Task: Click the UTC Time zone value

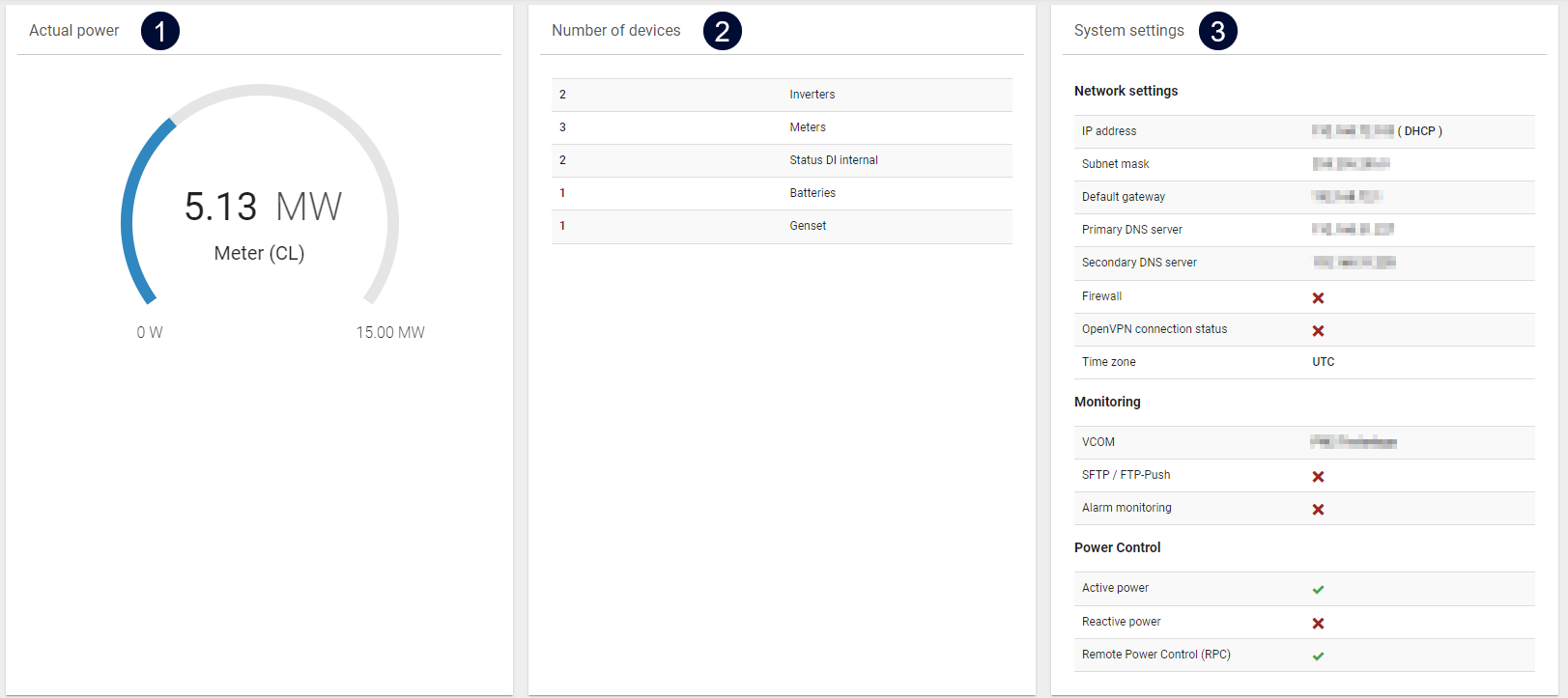Action: 1323,362
